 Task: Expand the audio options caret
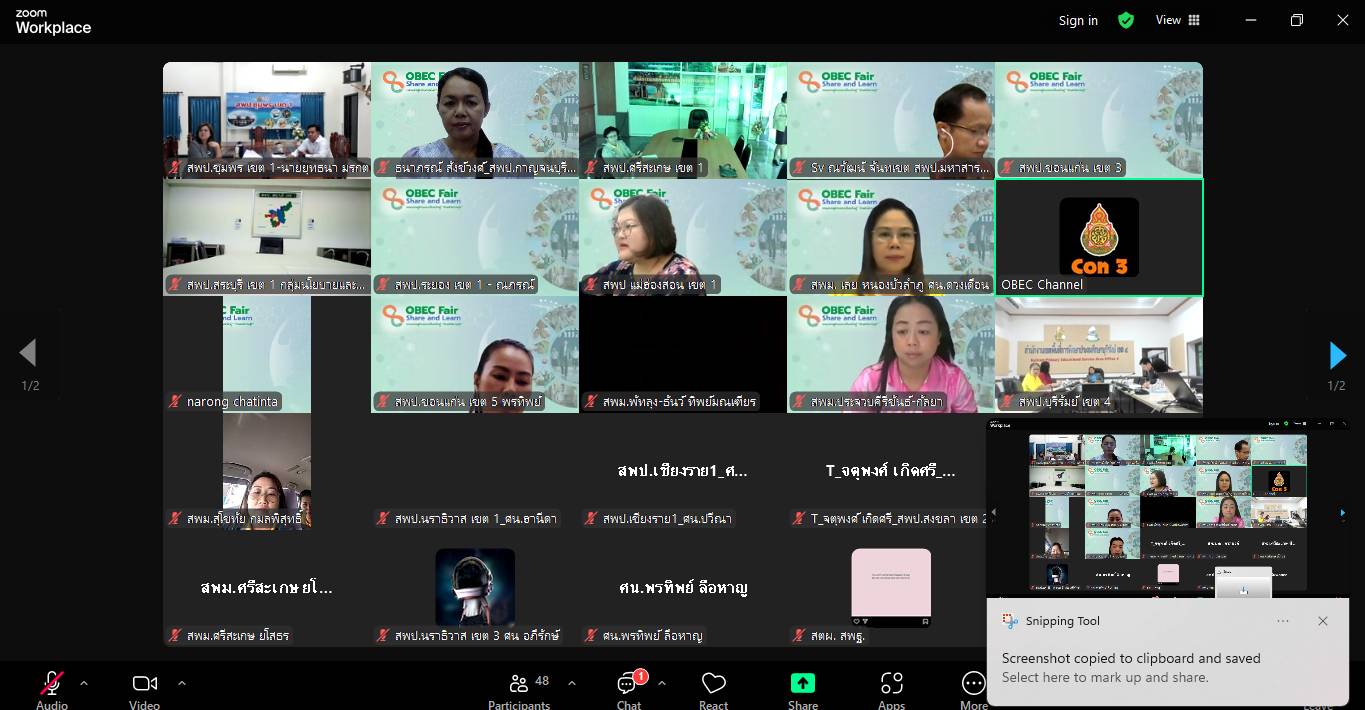[x=84, y=683]
